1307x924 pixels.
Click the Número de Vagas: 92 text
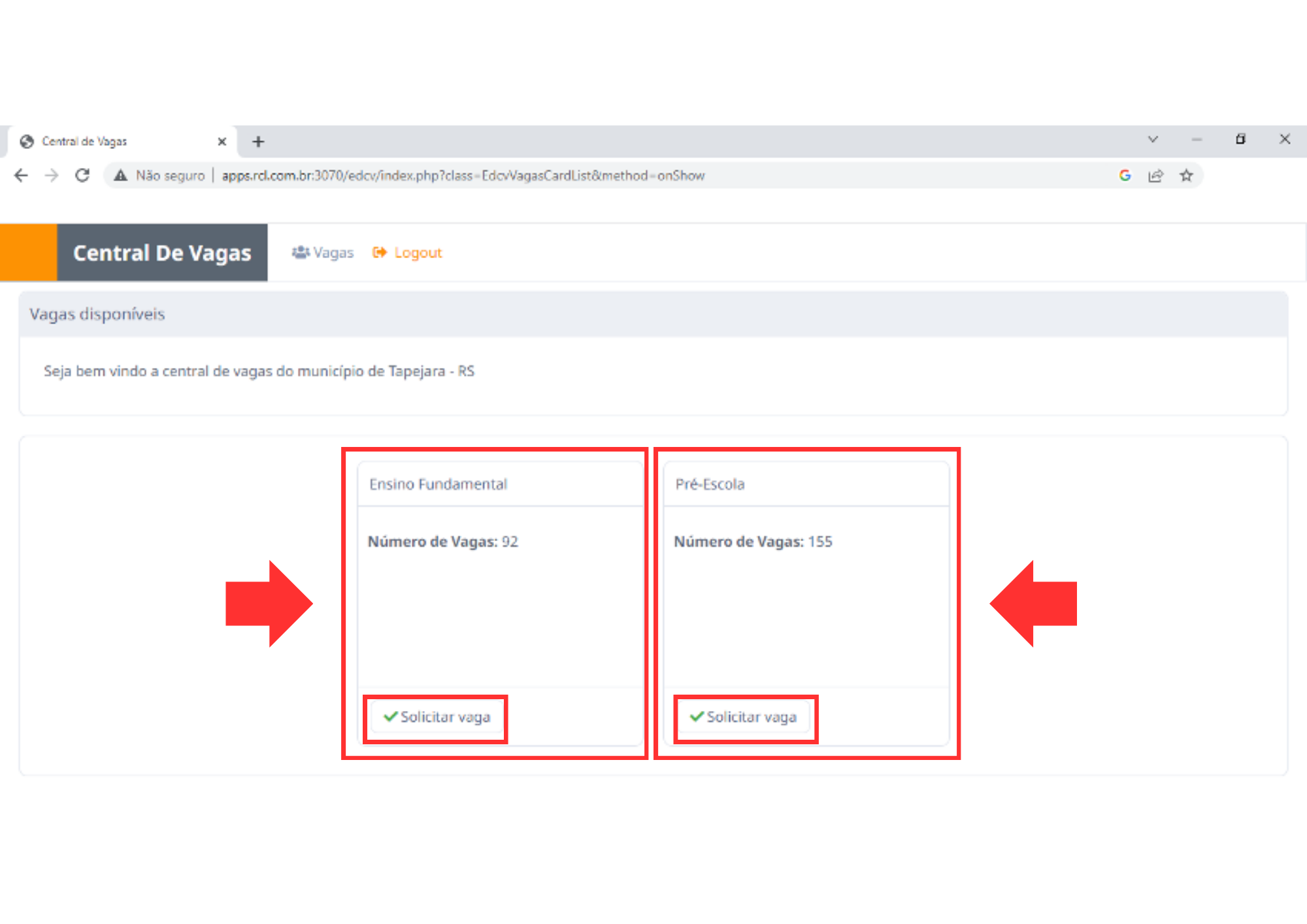point(442,541)
